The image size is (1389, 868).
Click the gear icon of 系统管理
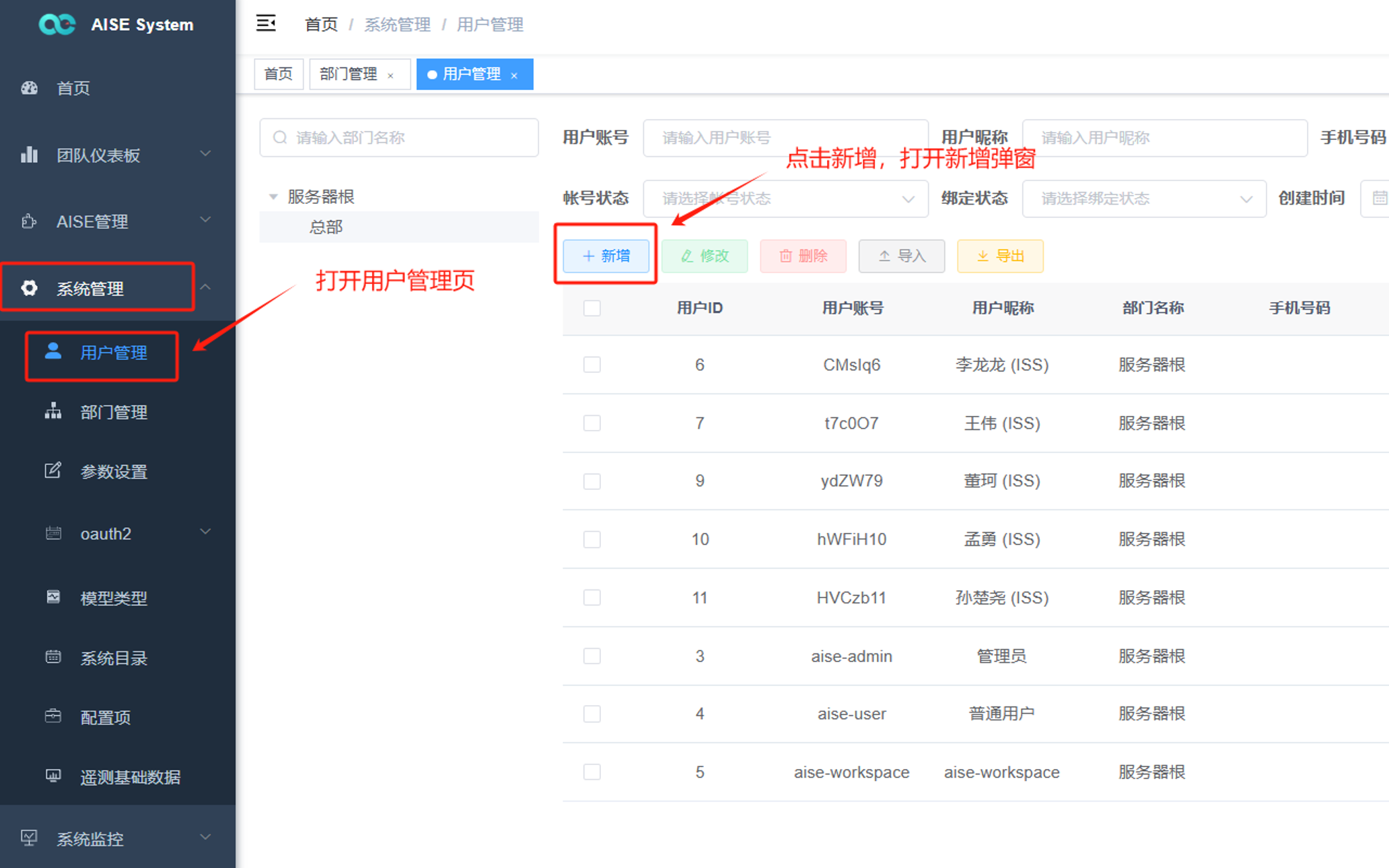point(29,288)
